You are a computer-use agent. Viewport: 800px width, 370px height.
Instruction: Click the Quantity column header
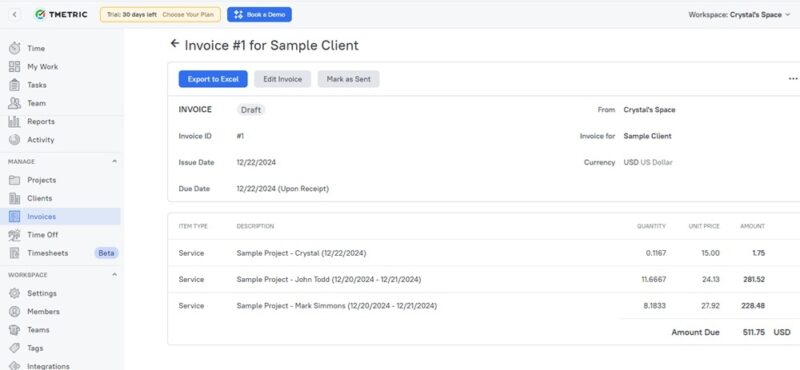(x=651, y=226)
